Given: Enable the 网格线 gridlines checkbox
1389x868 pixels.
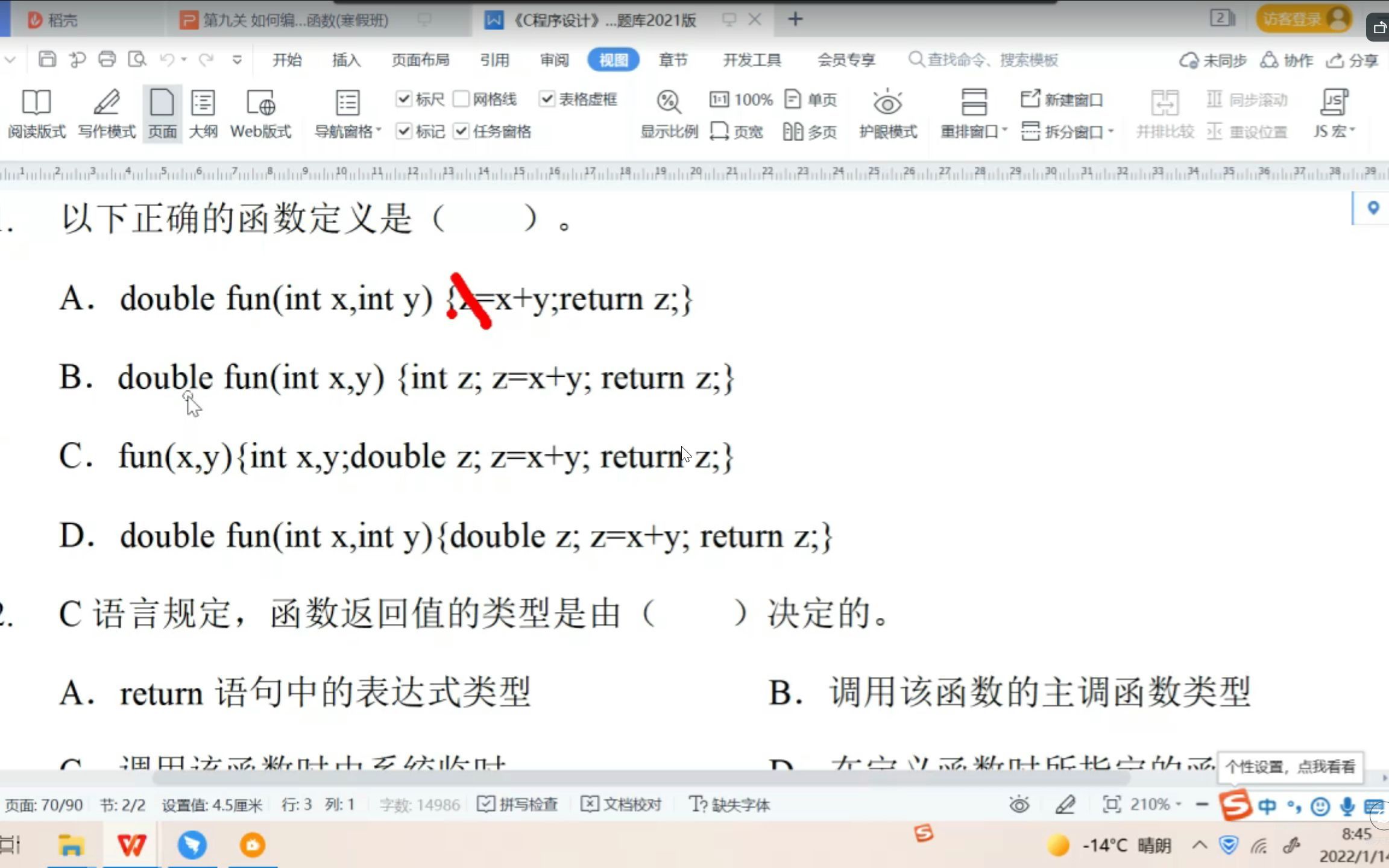Looking at the screenshot, I should pos(462,99).
